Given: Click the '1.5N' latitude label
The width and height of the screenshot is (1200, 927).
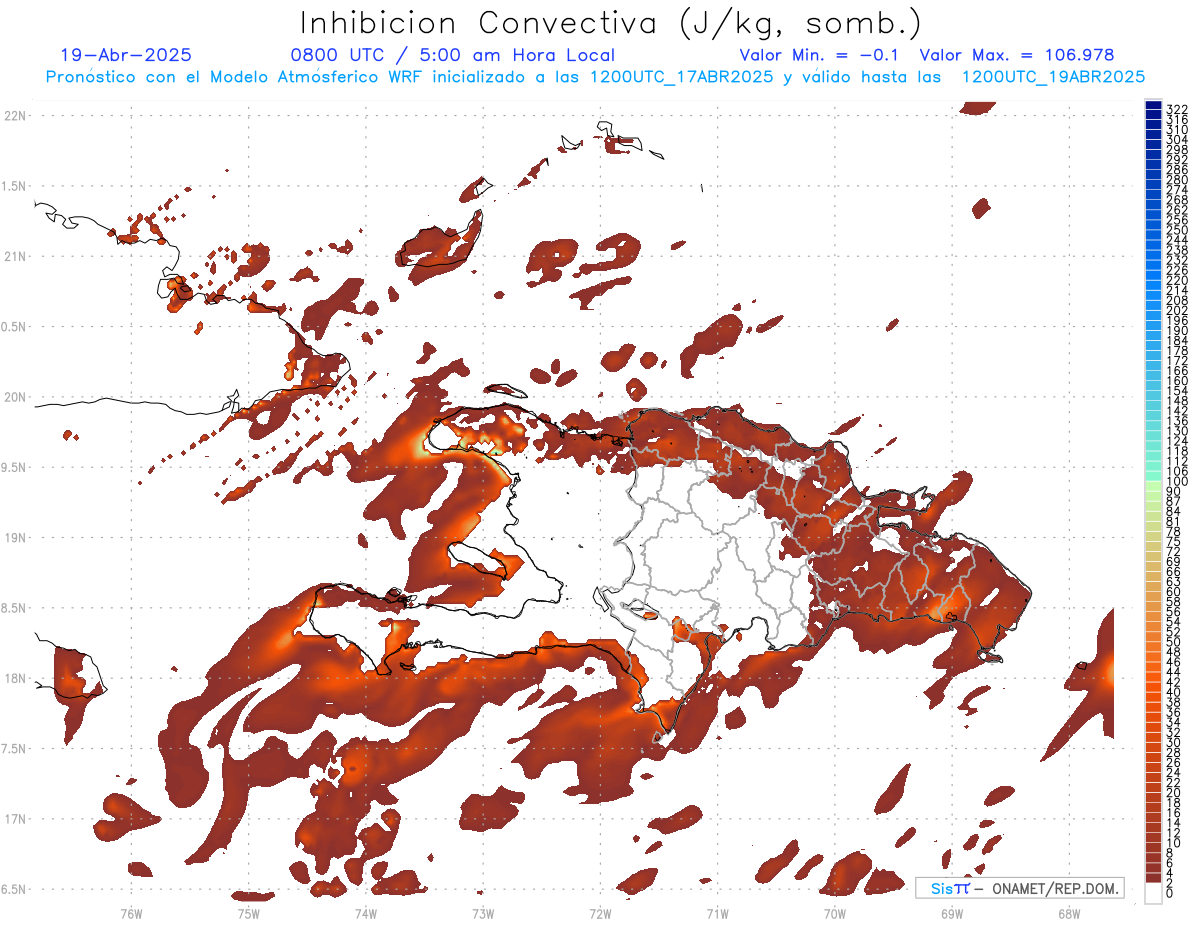Looking at the screenshot, I should pos(13,186).
